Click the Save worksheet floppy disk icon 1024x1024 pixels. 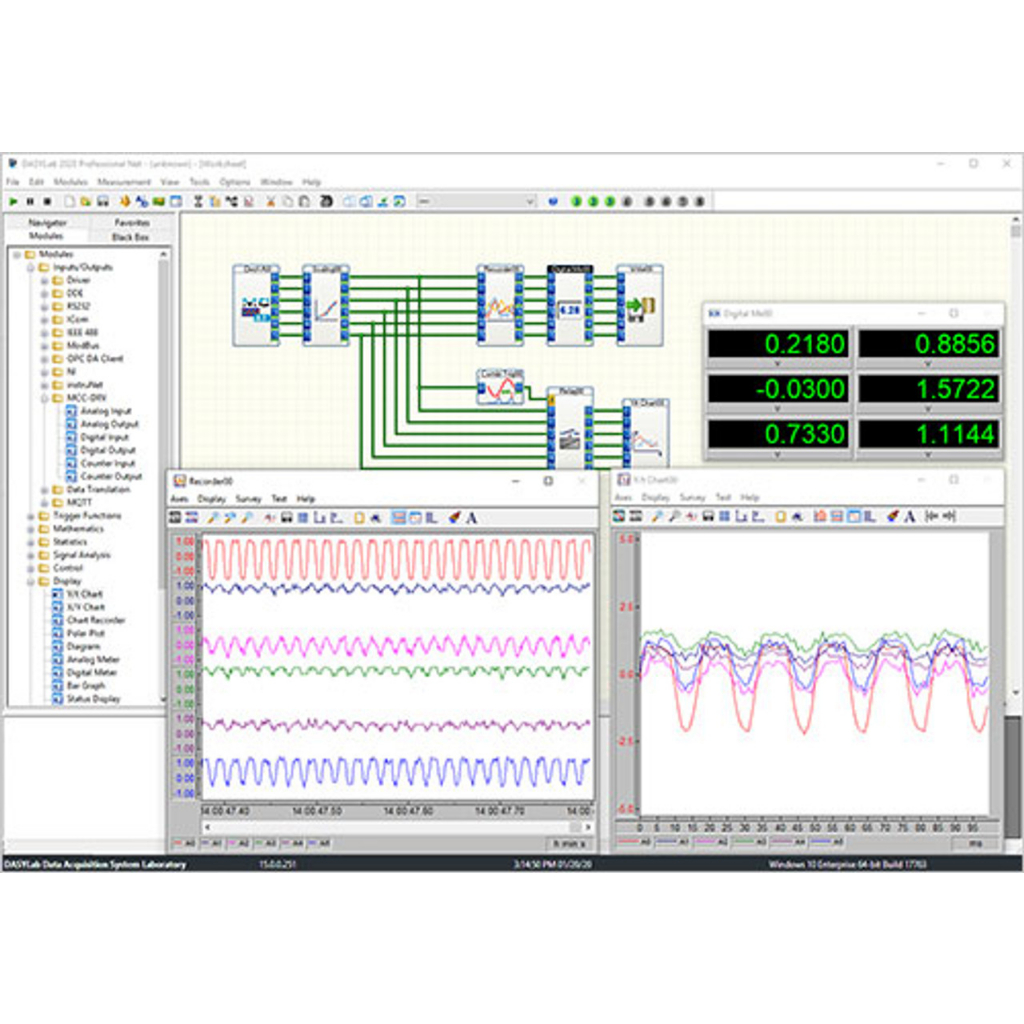[x=102, y=201]
